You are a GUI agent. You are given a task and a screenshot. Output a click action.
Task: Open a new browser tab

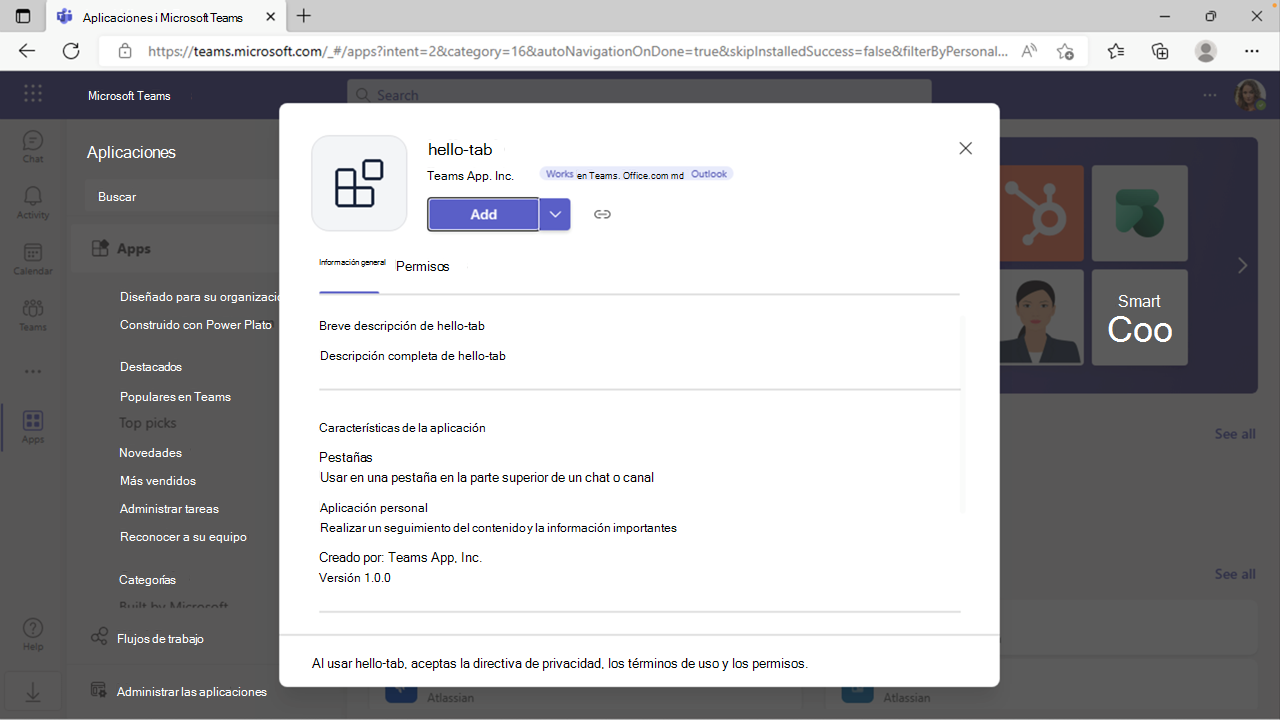(x=304, y=16)
